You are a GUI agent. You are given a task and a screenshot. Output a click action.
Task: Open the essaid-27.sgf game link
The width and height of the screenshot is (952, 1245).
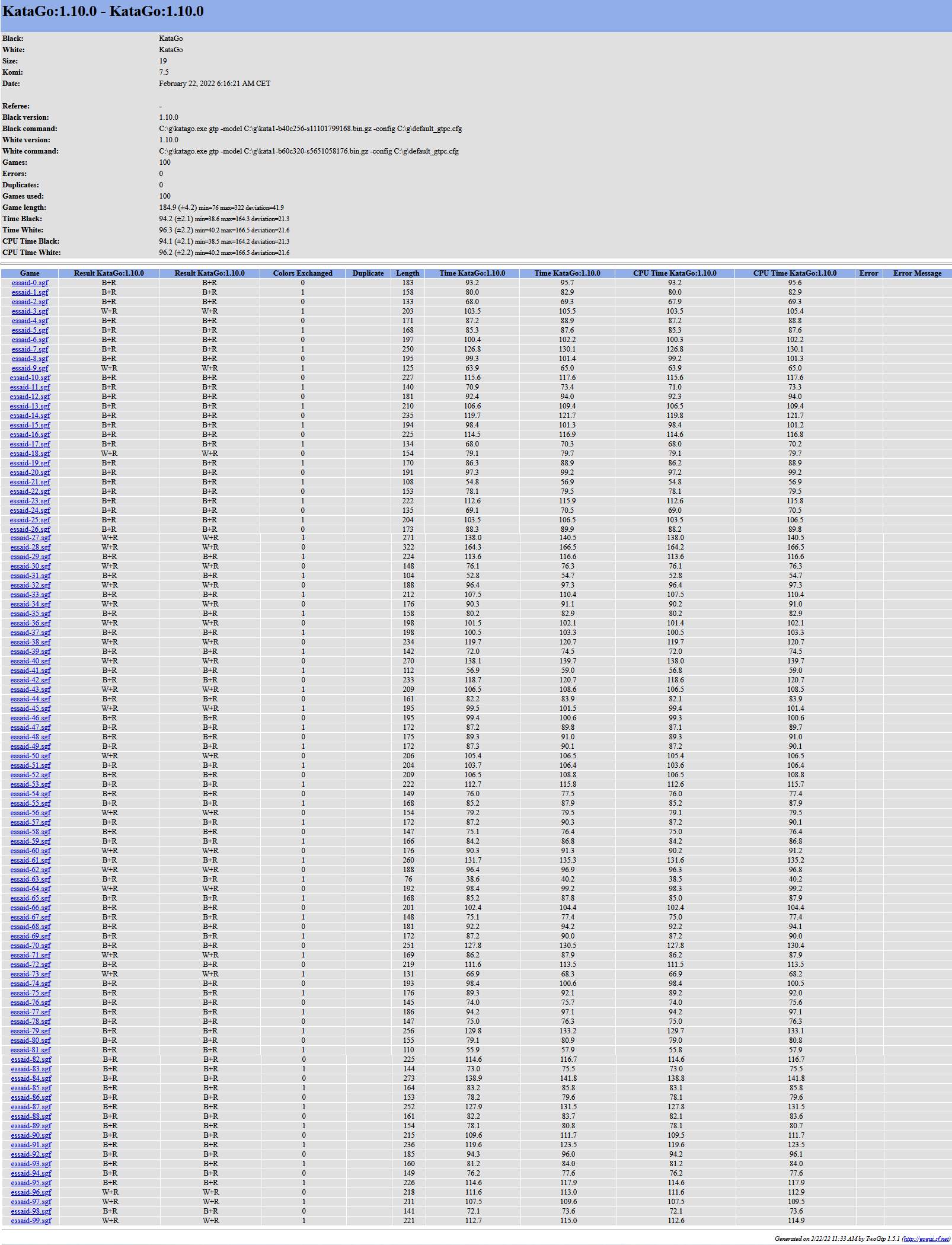pyautogui.click(x=30, y=538)
